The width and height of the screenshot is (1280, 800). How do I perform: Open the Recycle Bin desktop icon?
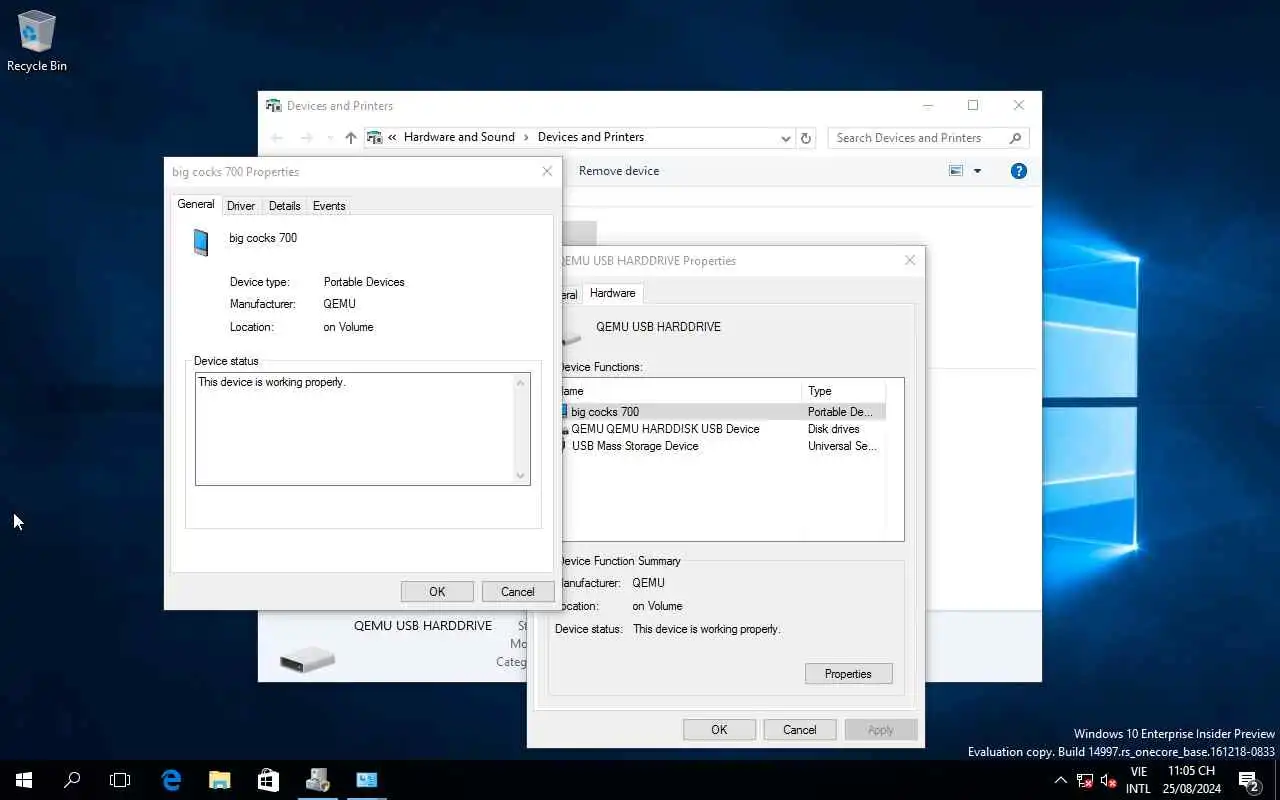click(37, 42)
